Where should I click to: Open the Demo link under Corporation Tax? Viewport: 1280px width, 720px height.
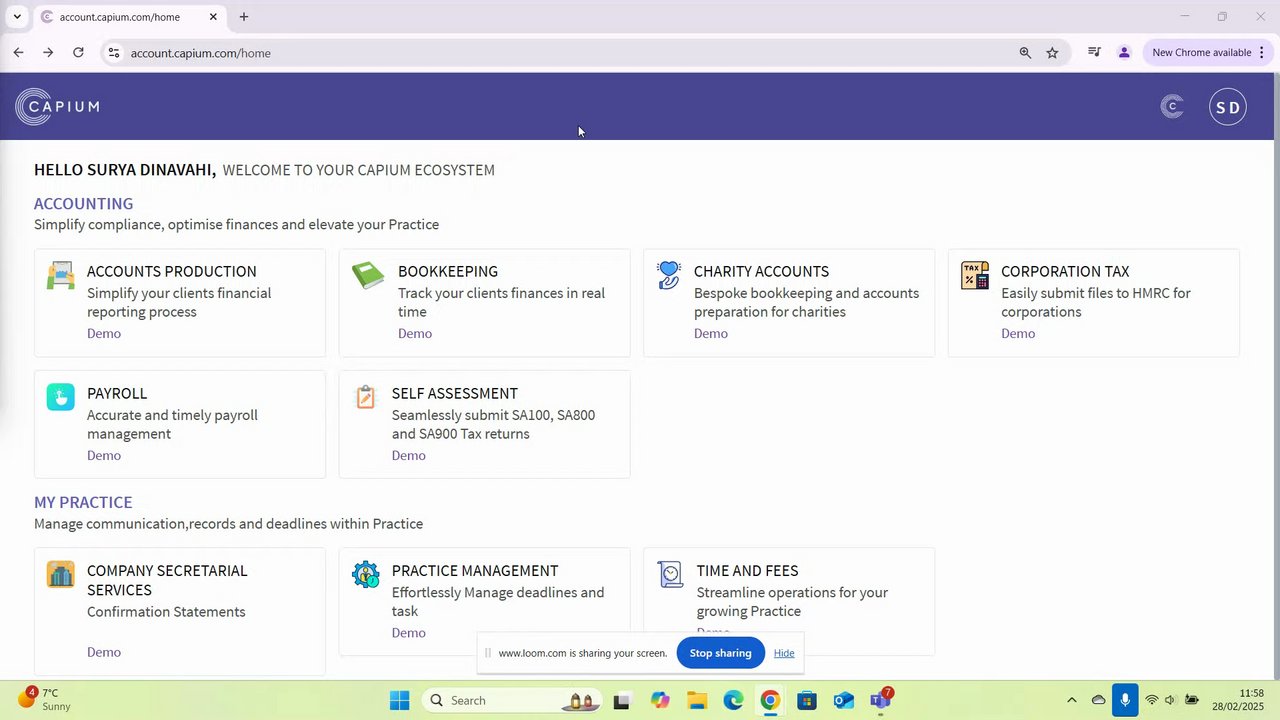pyautogui.click(x=1018, y=334)
